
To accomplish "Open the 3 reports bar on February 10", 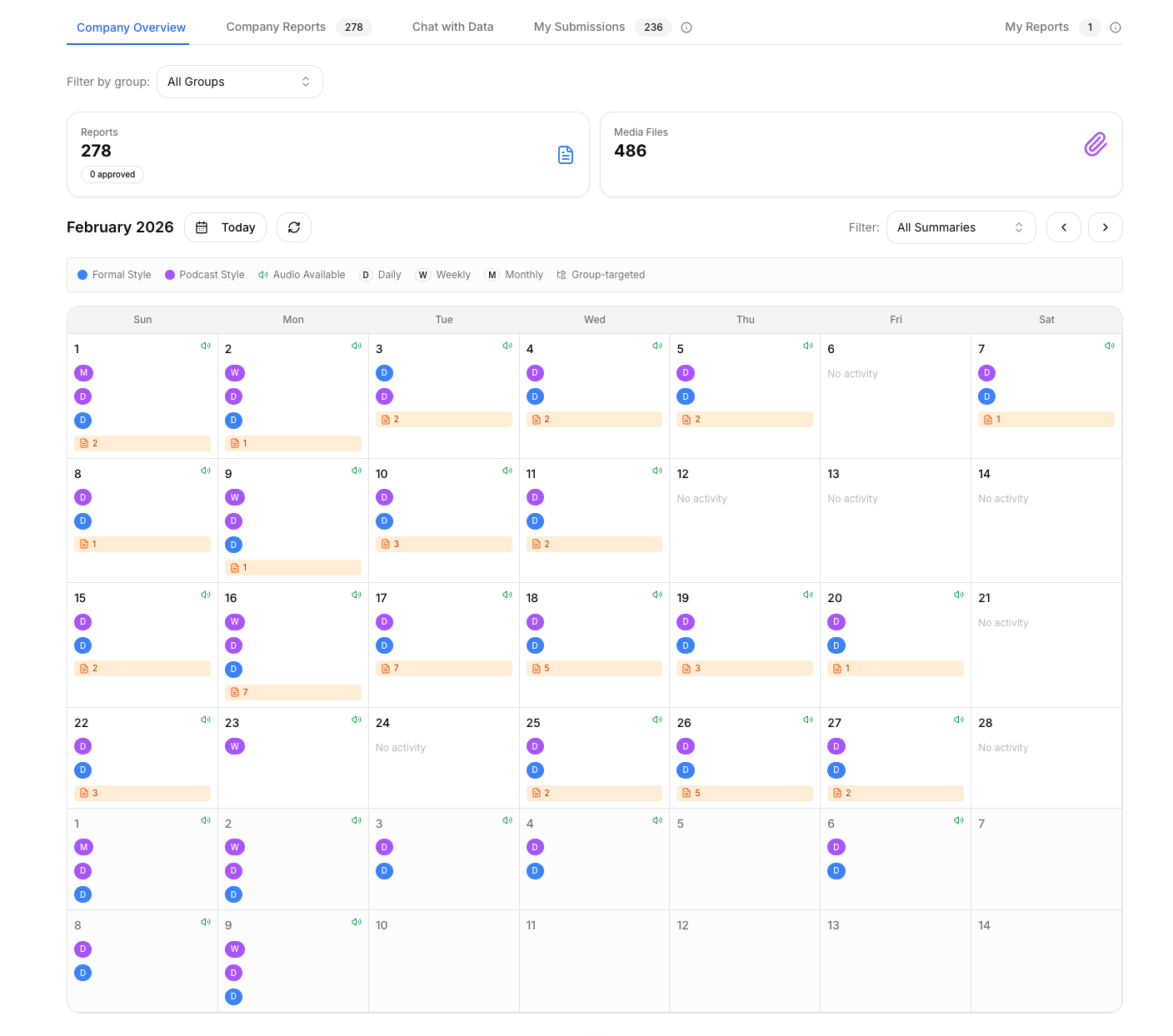I will 444,544.
